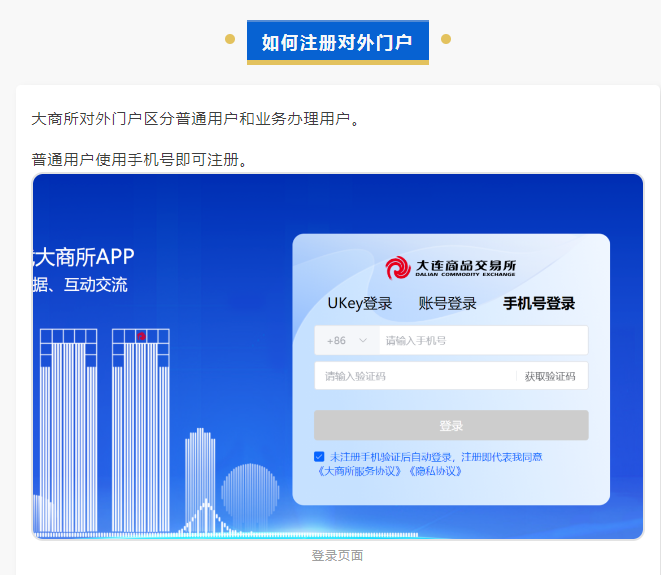Click the text 普通用户使用手机号即可注册。
This screenshot has height=575, width=661.
pyautogui.click(x=140, y=160)
